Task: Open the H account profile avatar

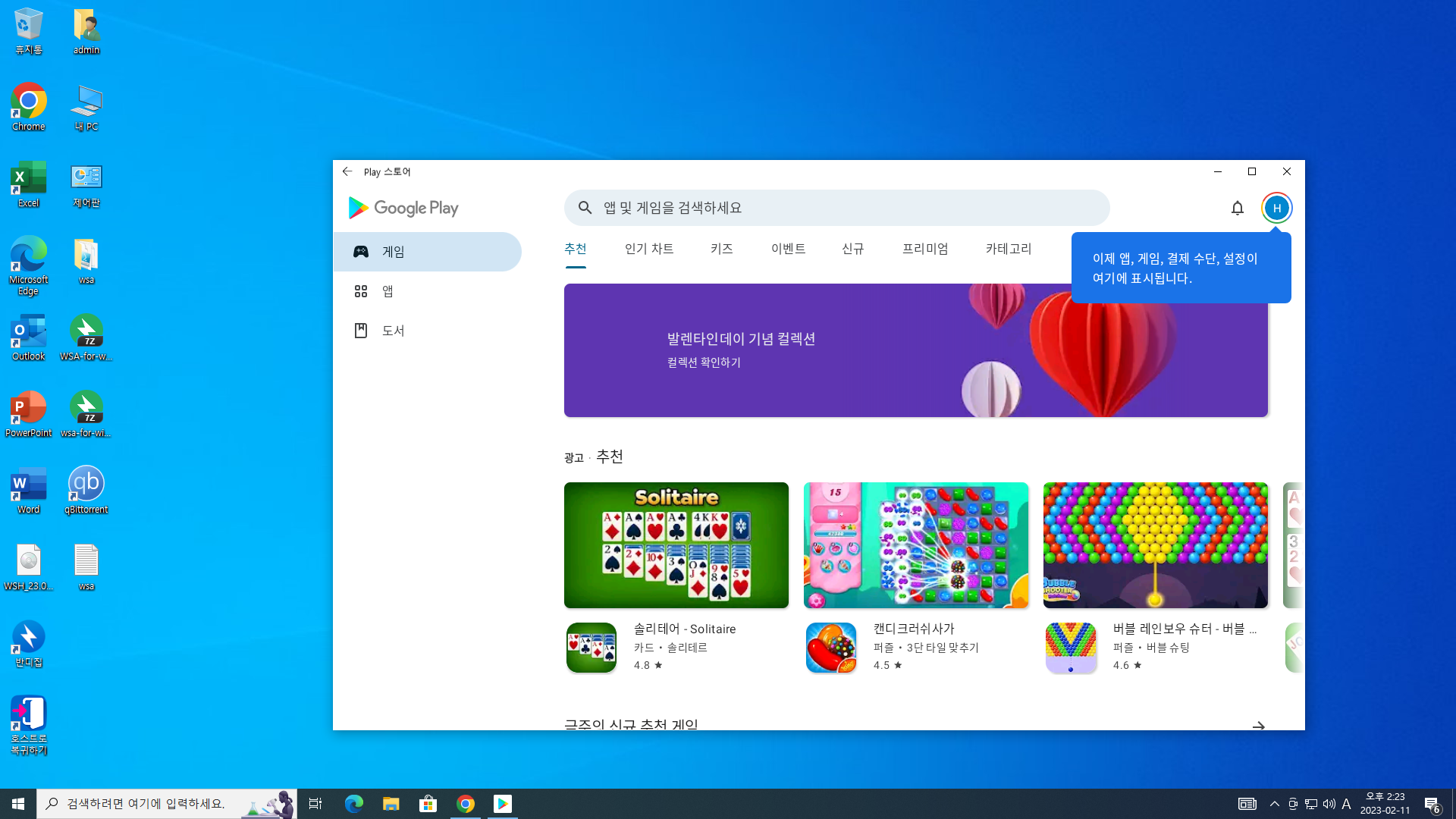Action: [1277, 208]
